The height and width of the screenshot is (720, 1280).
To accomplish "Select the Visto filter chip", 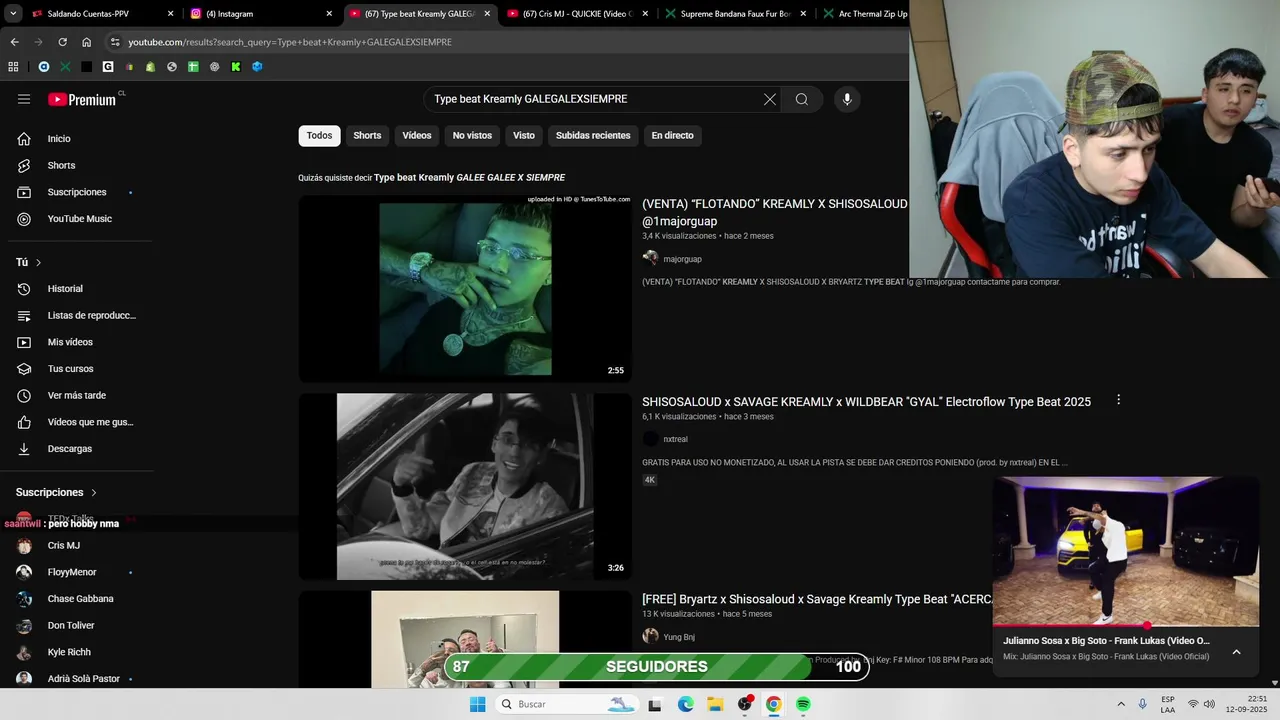I will tap(524, 136).
